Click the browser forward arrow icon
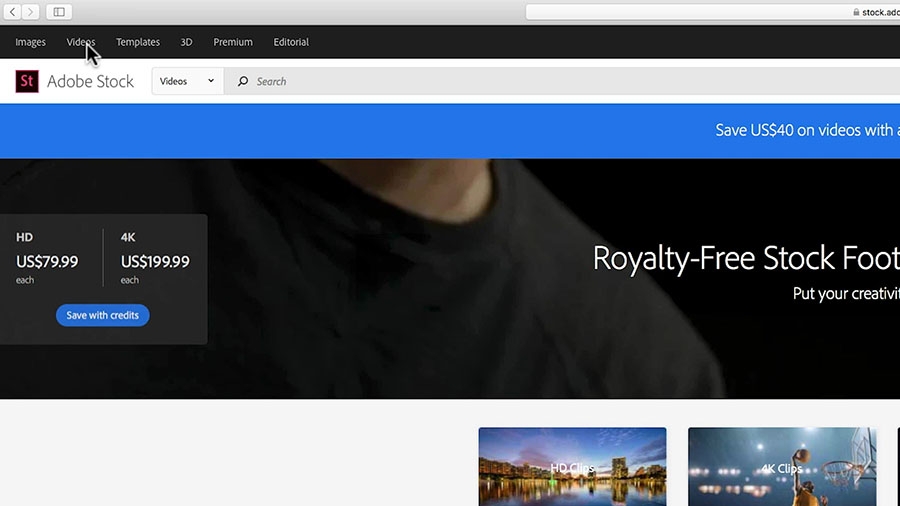 pos(30,11)
